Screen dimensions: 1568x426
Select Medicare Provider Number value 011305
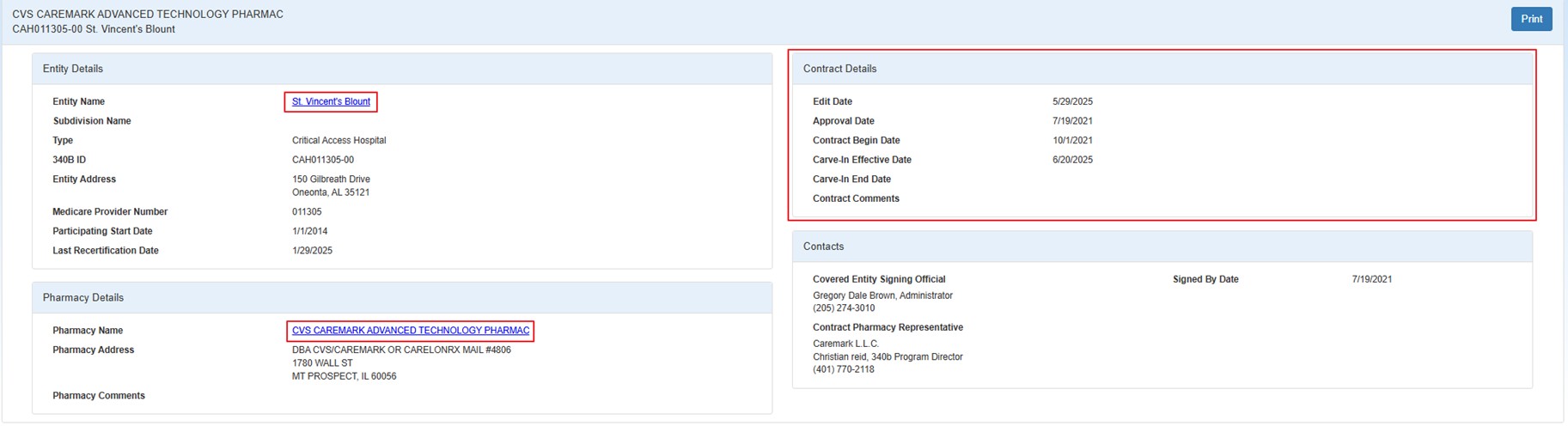(x=307, y=212)
